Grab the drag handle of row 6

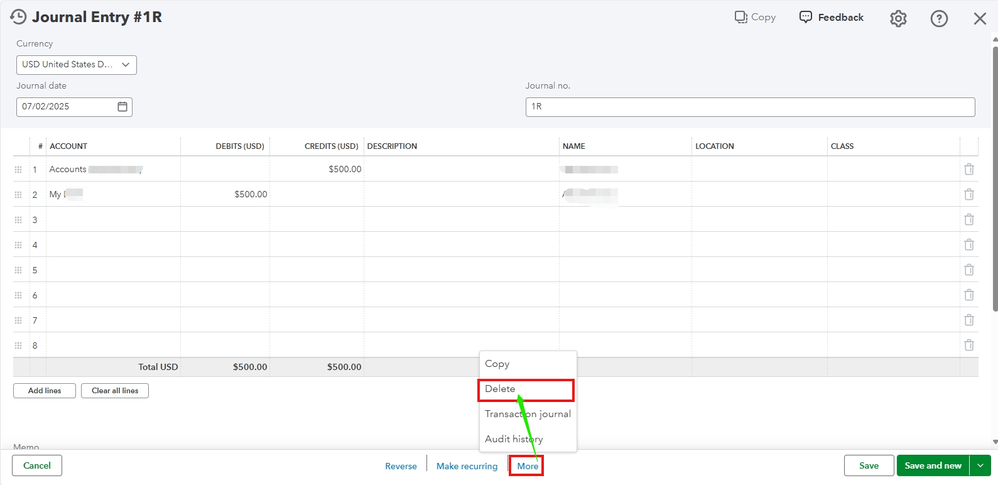(x=18, y=295)
